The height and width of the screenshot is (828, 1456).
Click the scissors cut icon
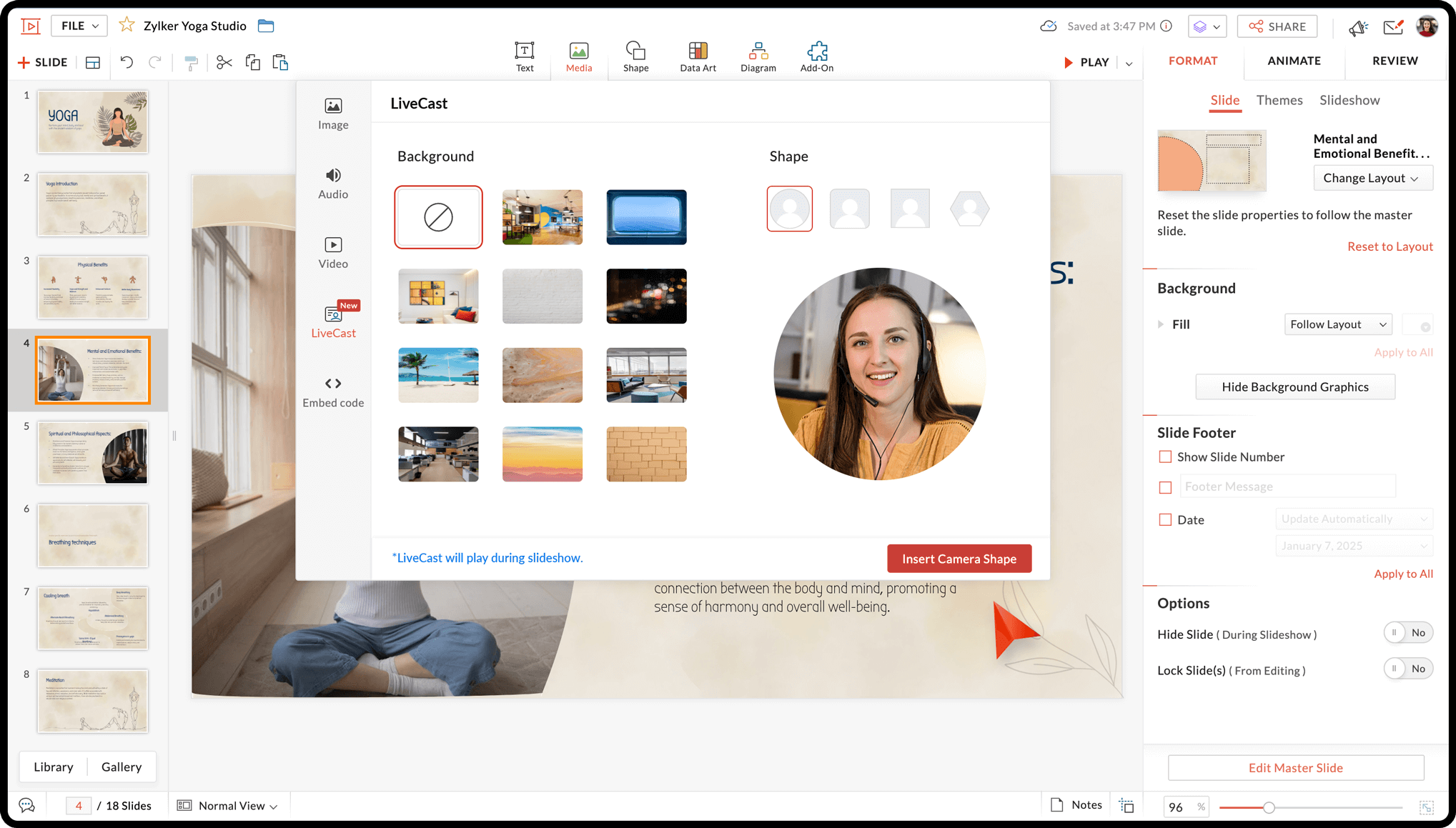point(224,62)
